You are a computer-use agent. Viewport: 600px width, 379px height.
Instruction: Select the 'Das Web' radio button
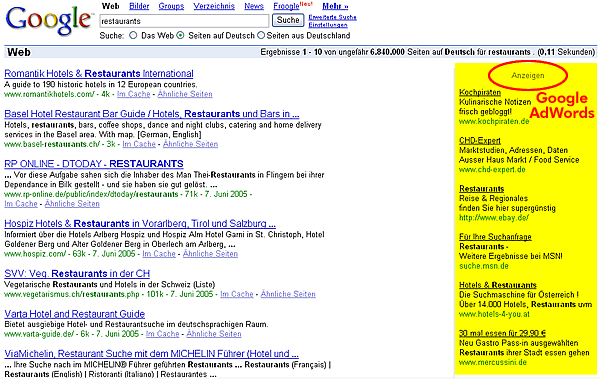click(x=133, y=36)
